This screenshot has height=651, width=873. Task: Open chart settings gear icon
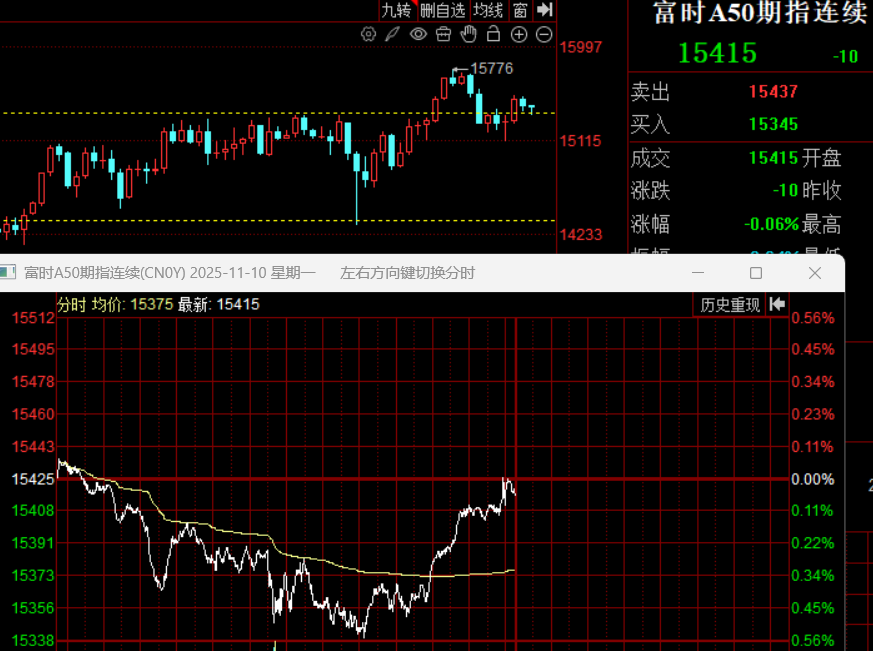tap(368, 34)
